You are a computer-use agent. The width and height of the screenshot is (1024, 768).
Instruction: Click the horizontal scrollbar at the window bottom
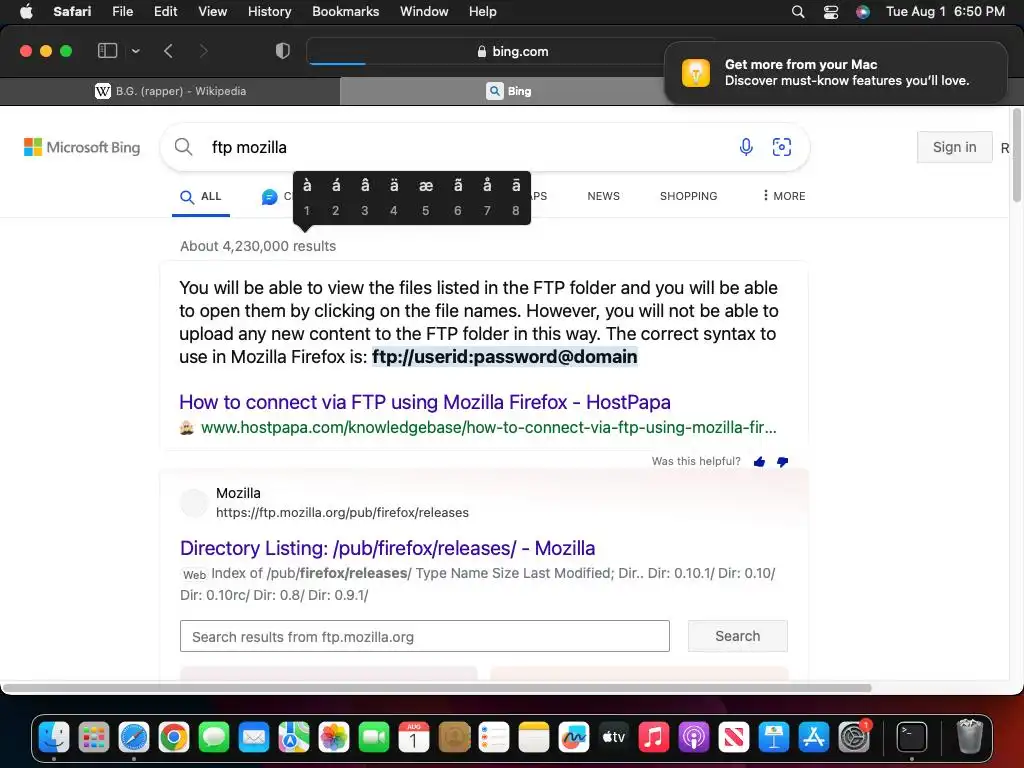pyautogui.click(x=436, y=688)
